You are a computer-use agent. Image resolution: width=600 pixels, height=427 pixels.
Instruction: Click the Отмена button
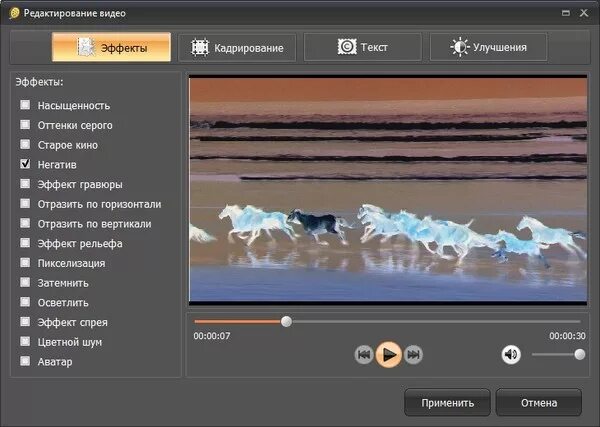coord(539,403)
